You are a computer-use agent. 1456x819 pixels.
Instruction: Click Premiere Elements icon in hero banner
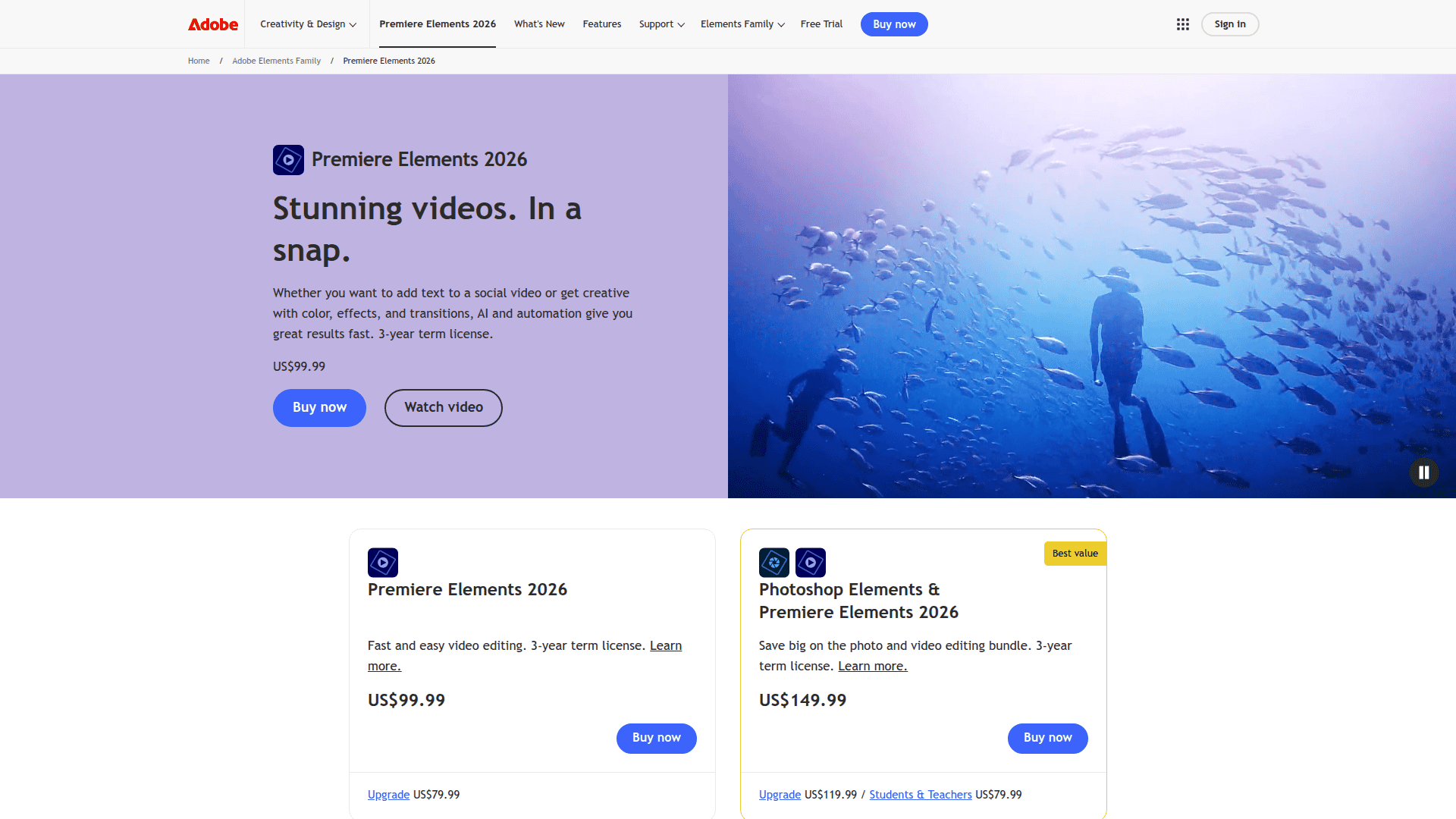pos(288,160)
